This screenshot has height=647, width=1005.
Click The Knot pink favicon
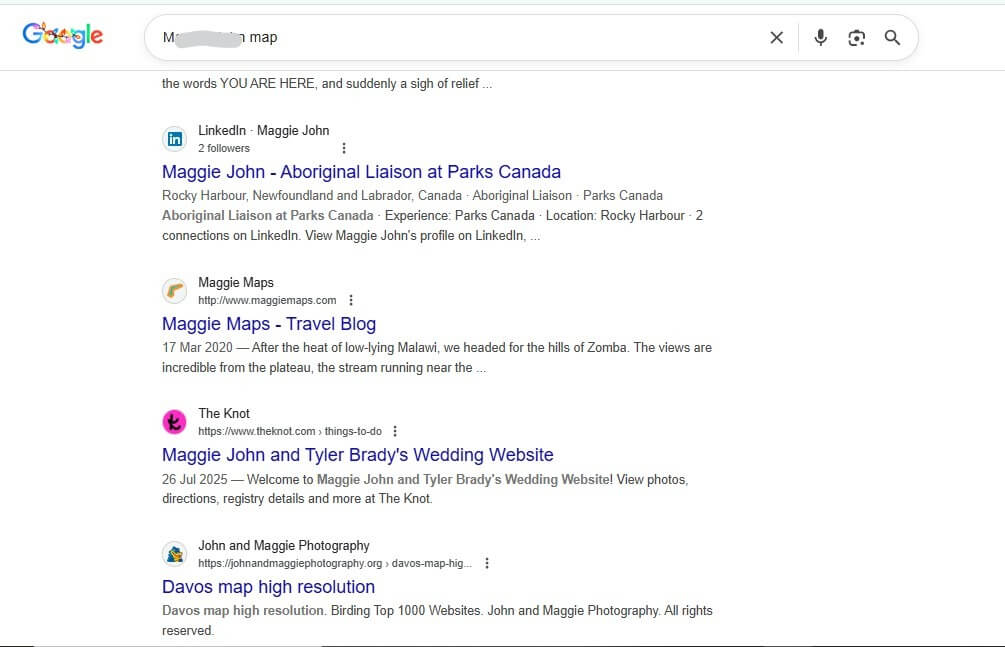(175, 422)
